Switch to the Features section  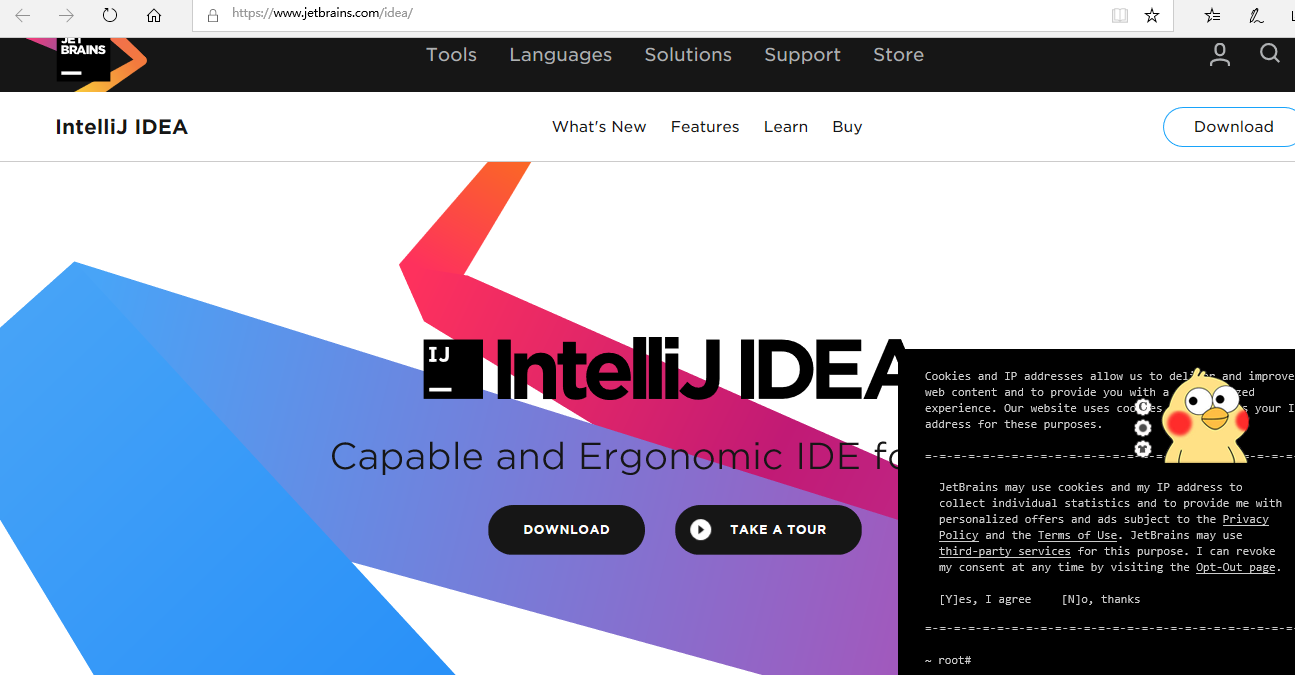tap(705, 127)
